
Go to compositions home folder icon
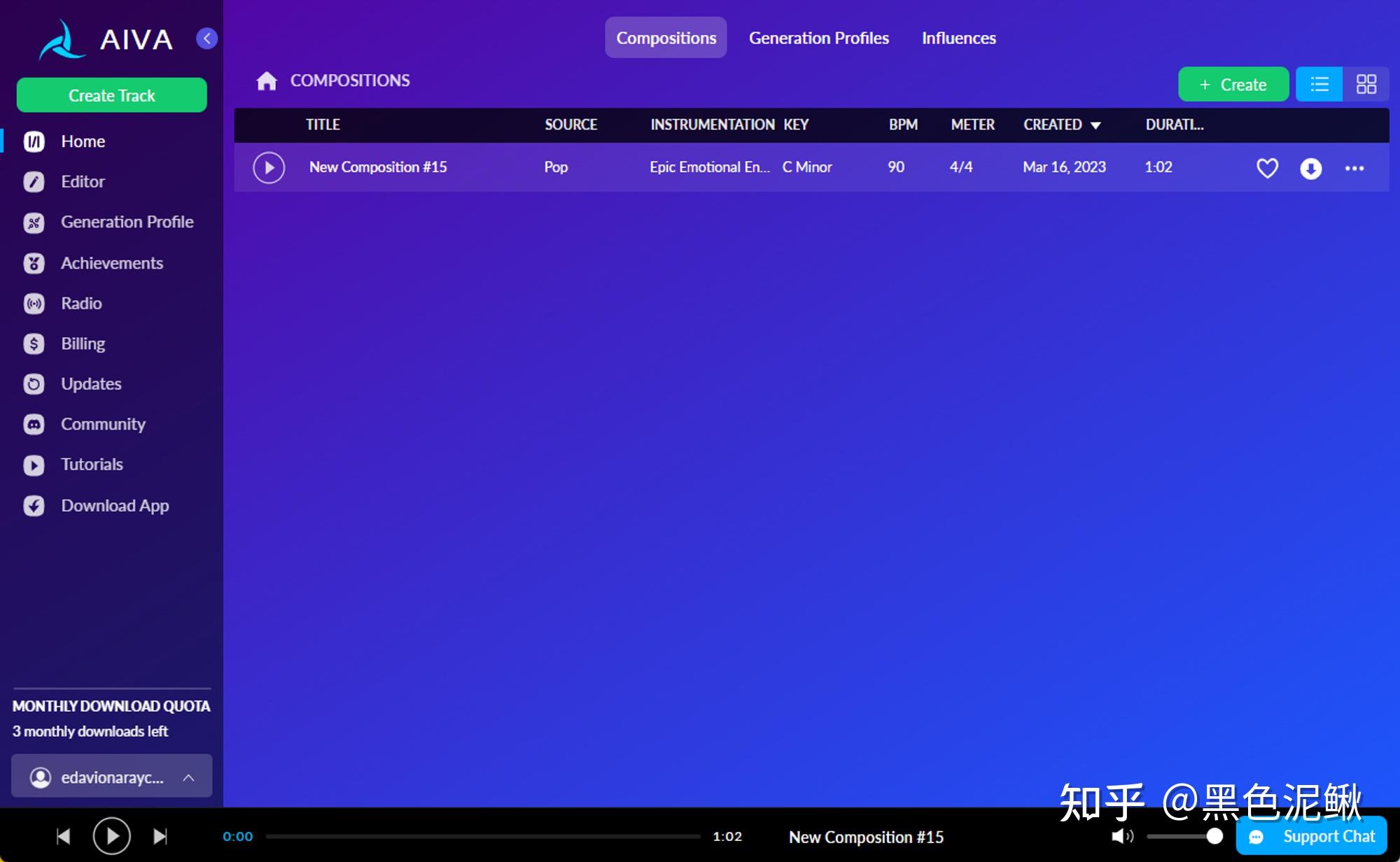pos(267,81)
